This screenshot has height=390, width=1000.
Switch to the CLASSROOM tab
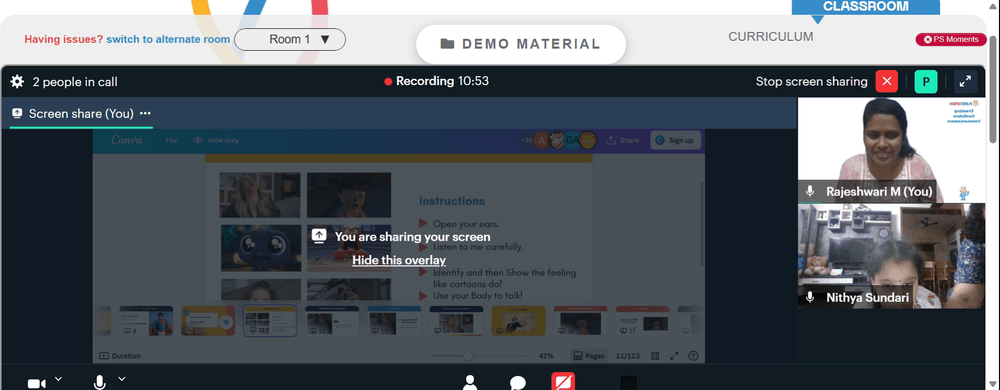tap(865, 6)
